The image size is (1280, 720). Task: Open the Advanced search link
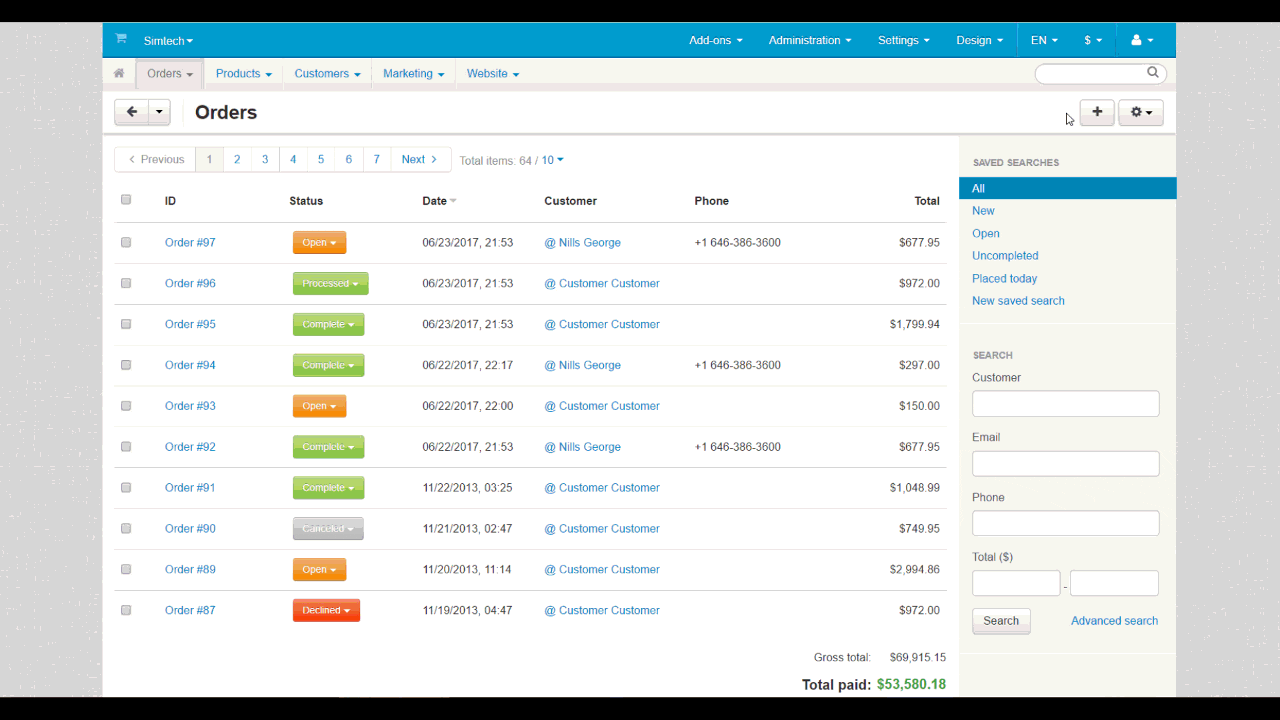[1114, 621]
